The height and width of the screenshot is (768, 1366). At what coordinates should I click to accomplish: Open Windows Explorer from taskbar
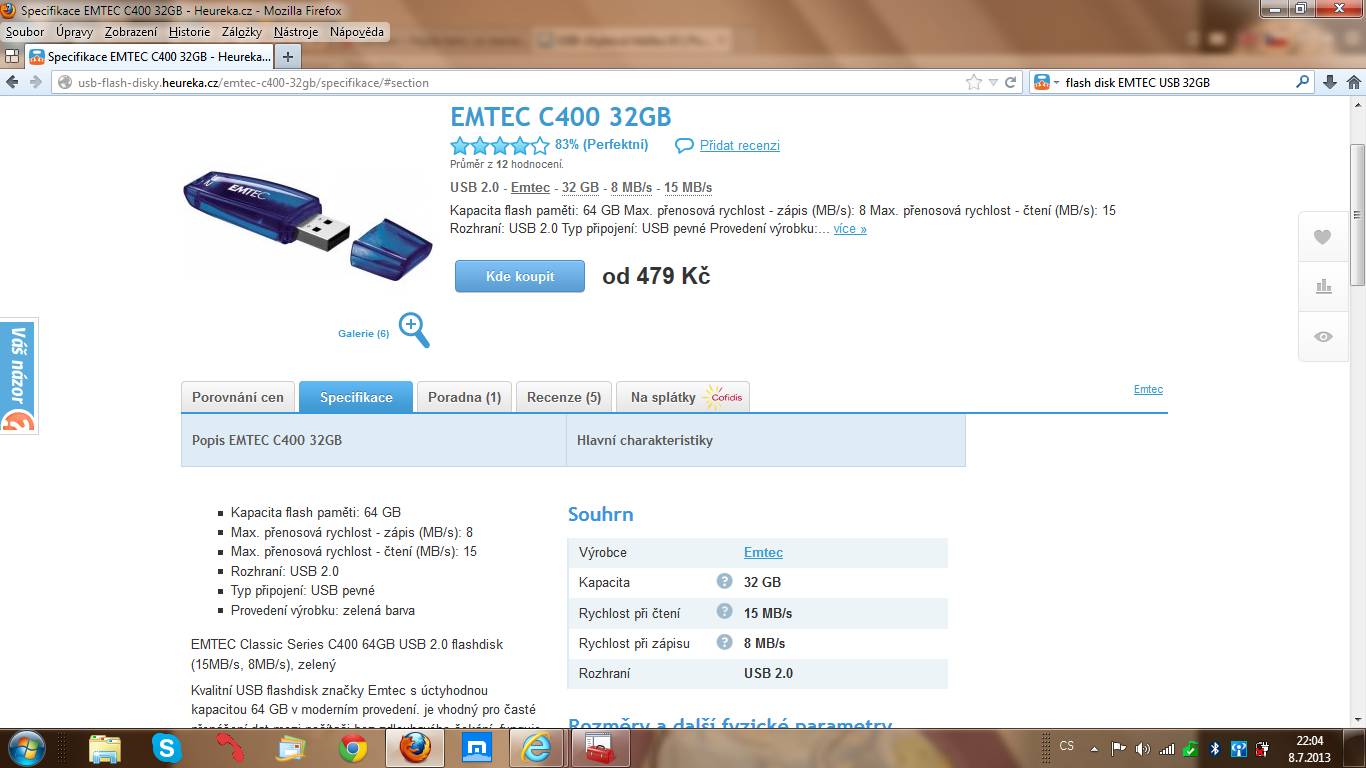[105, 748]
